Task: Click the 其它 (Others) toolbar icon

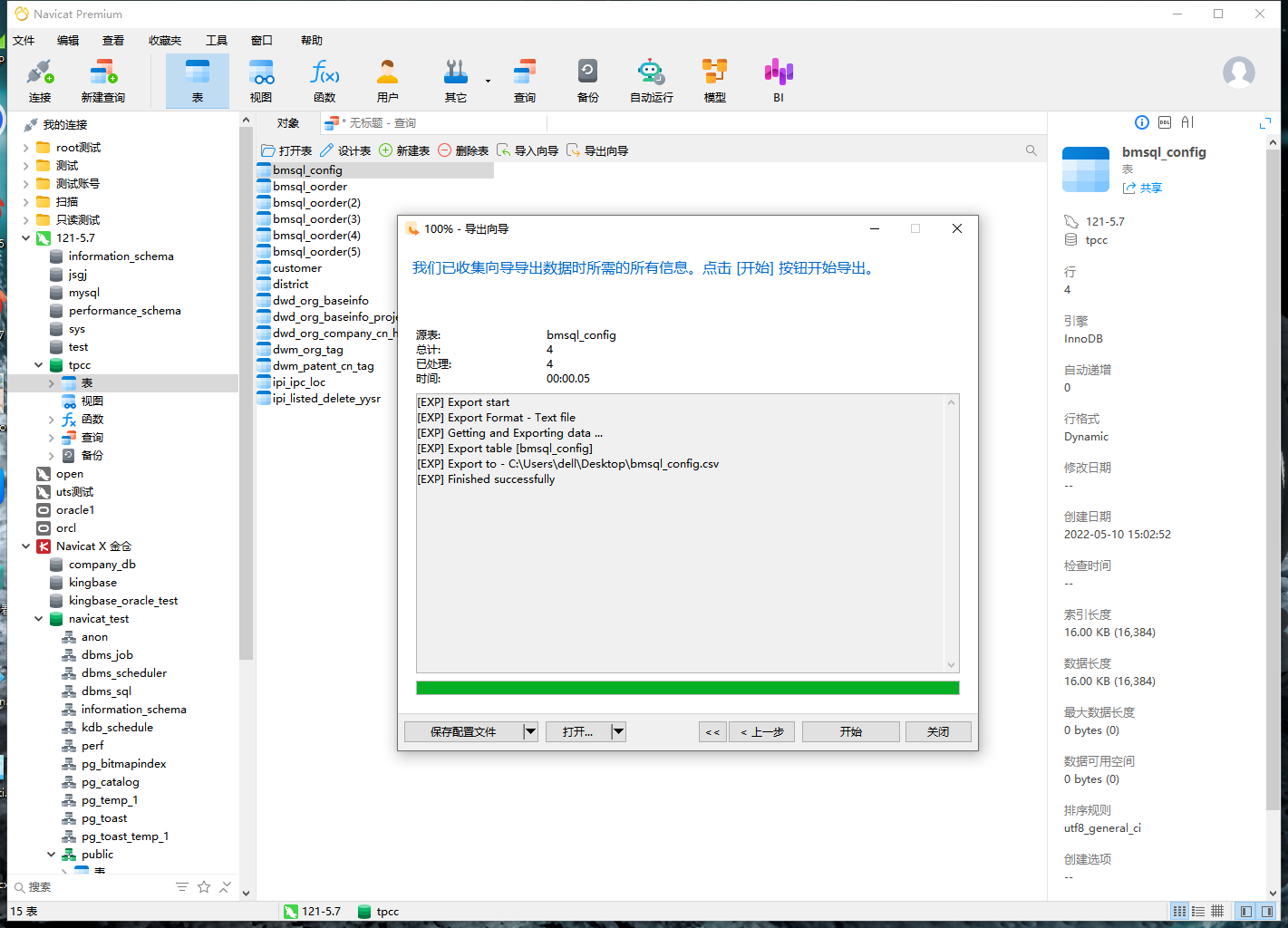Action: pyautogui.click(x=456, y=81)
